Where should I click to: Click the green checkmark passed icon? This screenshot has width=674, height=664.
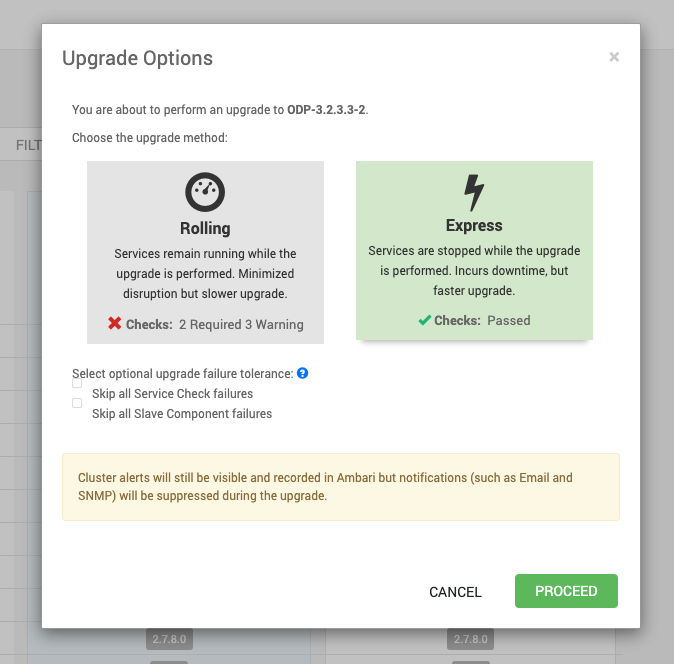tap(425, 320)
